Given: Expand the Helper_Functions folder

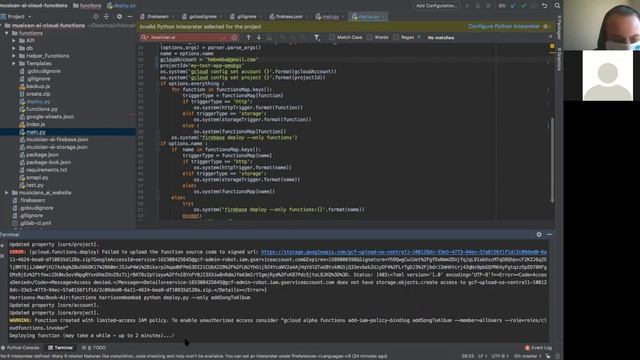Looking at the screenshot, I should pos(13,56).
